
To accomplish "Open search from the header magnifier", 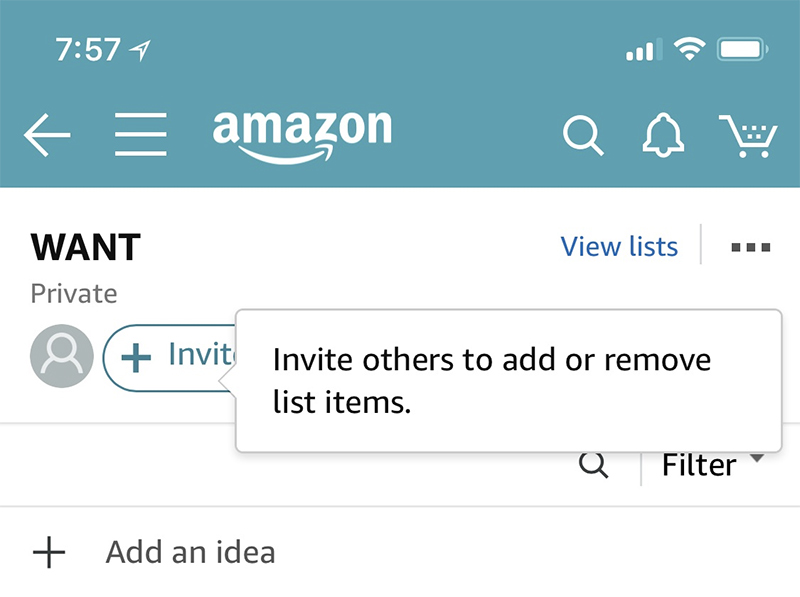I will pos(583,135).
